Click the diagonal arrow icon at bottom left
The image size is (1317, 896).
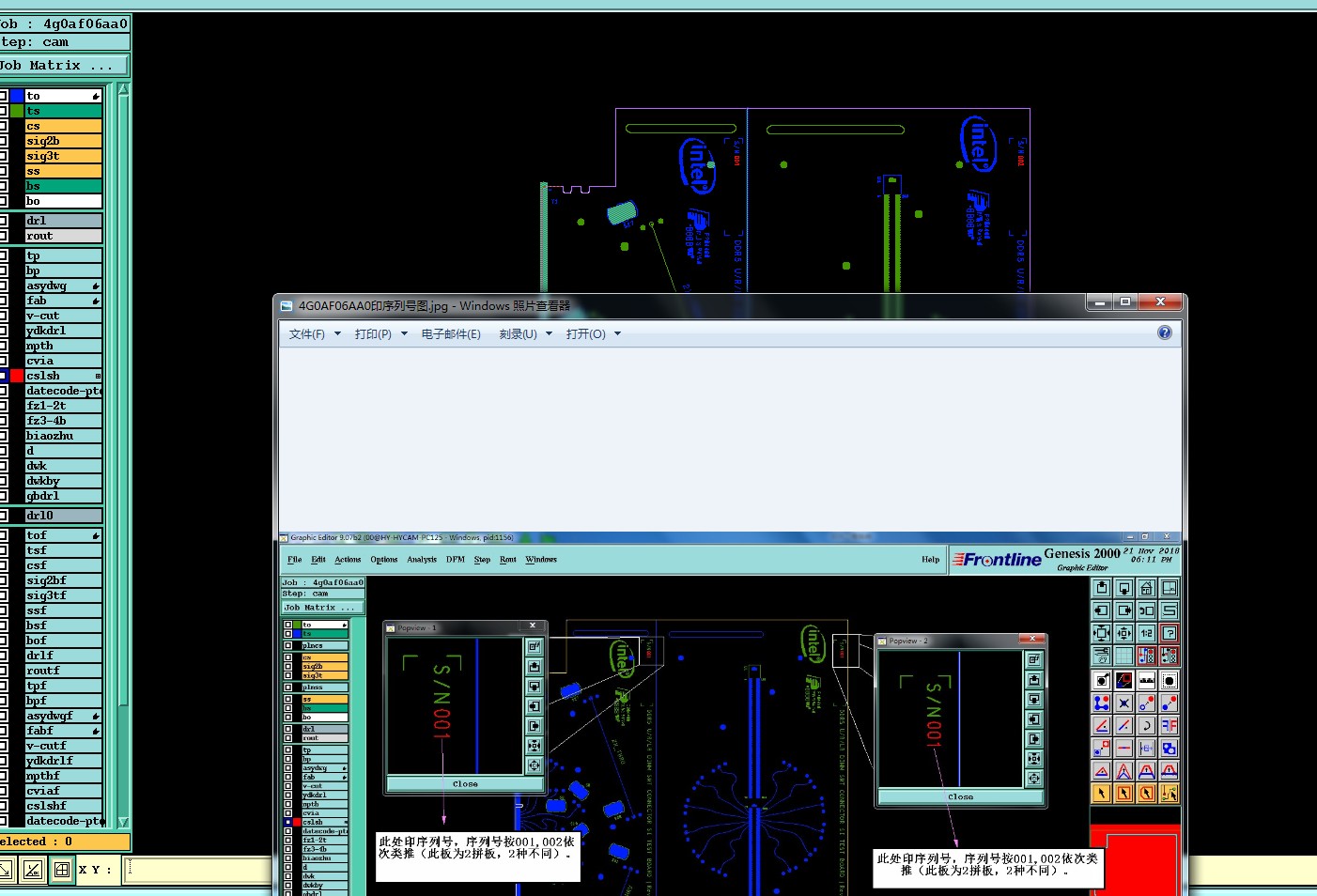(x=5, y=870)
